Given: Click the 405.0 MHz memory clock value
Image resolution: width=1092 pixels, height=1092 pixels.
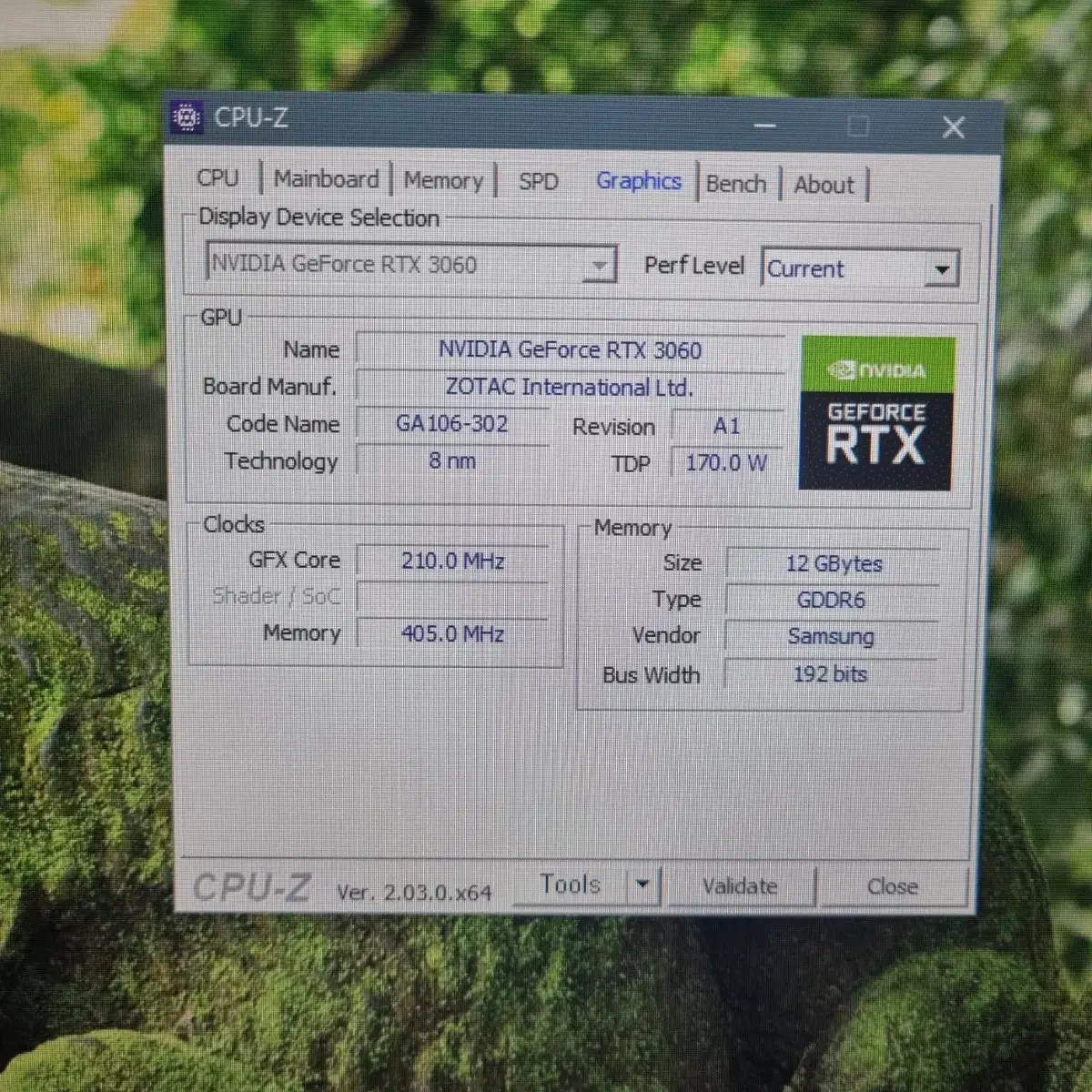Looking at the screenshot, I should tap(452, 633).
